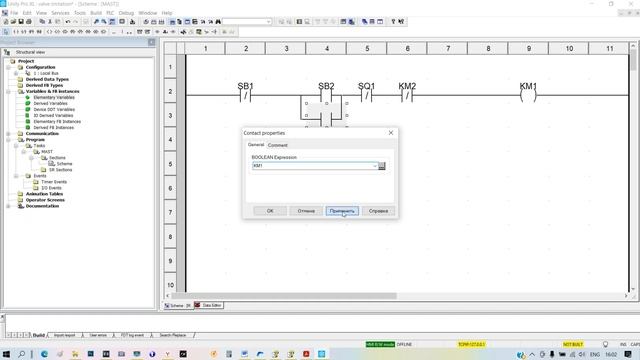Screen dimensions: 640x360
Task: Switch to Data Editor tab
Action: coord(208,305)
